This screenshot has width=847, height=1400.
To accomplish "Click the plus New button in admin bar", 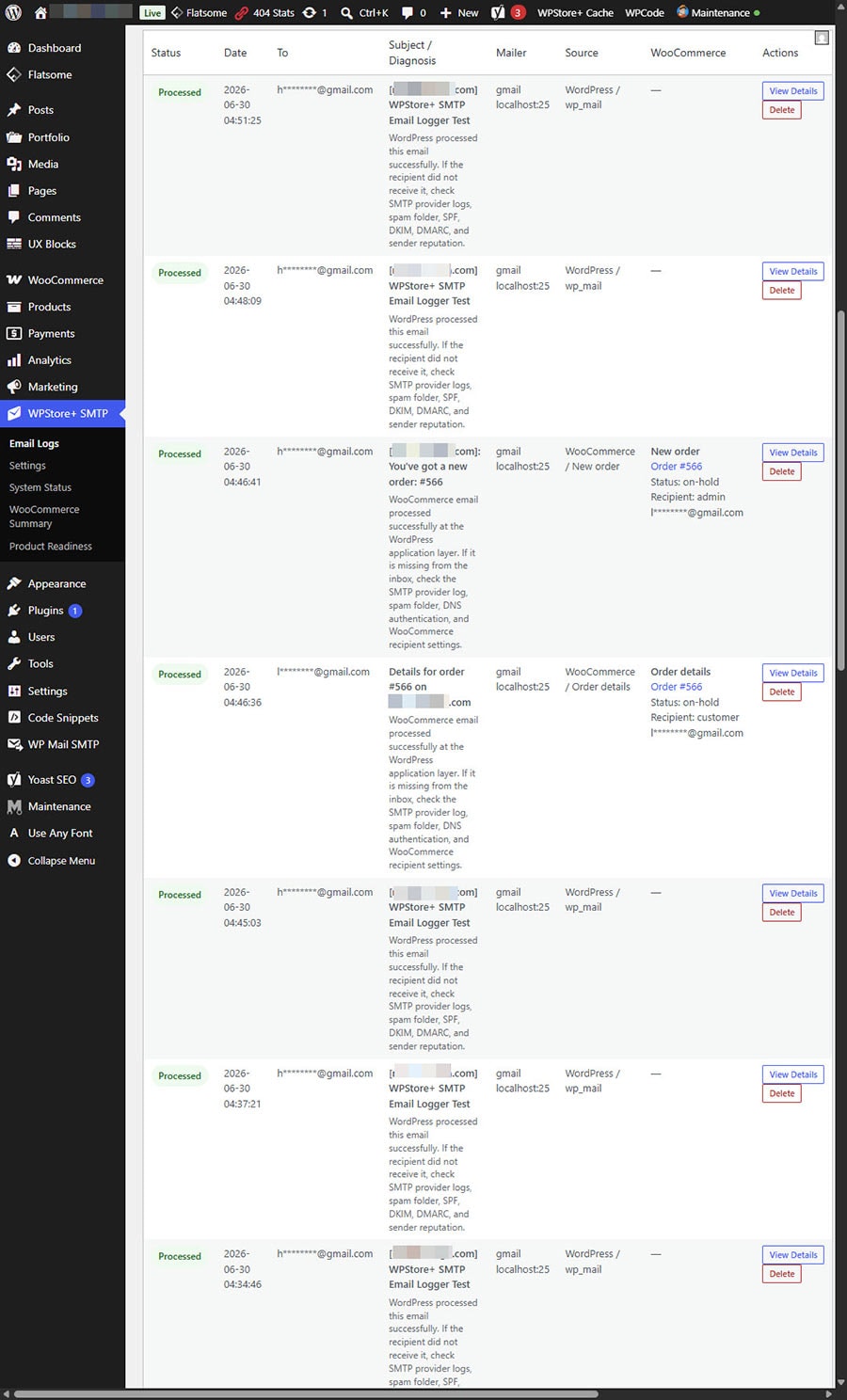I will click(459, 13).
